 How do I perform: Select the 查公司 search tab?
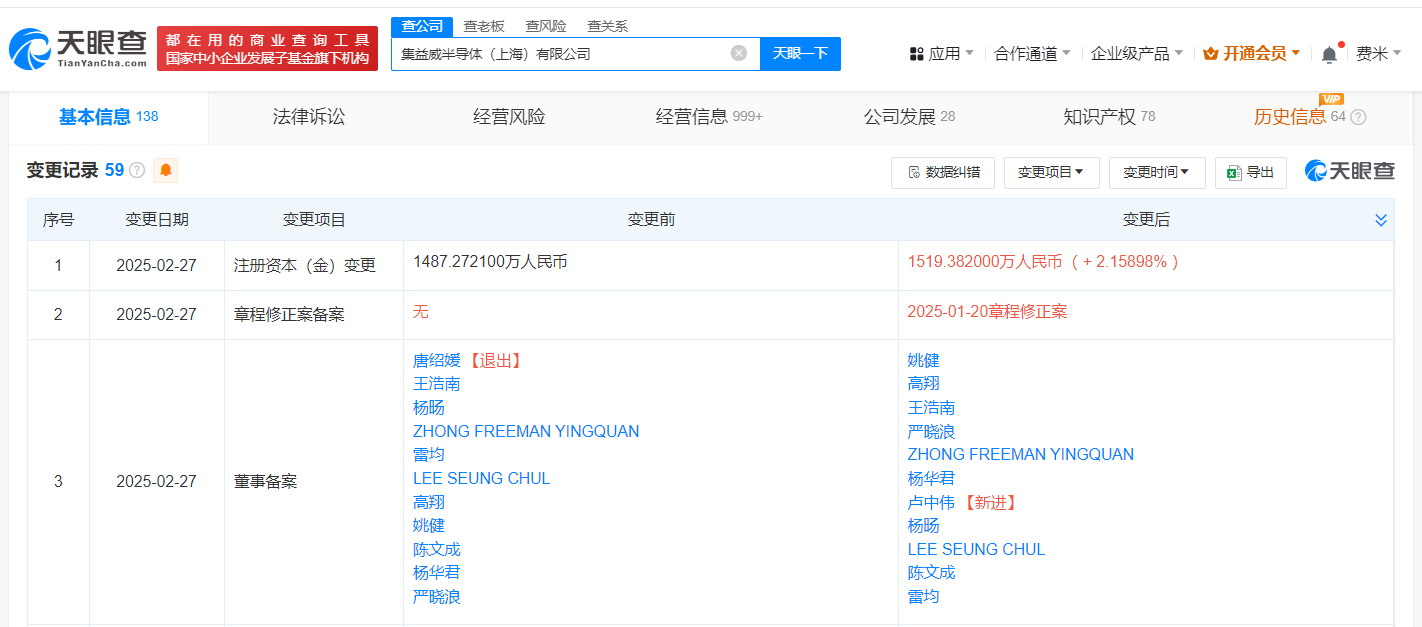[x=421, y=26]
